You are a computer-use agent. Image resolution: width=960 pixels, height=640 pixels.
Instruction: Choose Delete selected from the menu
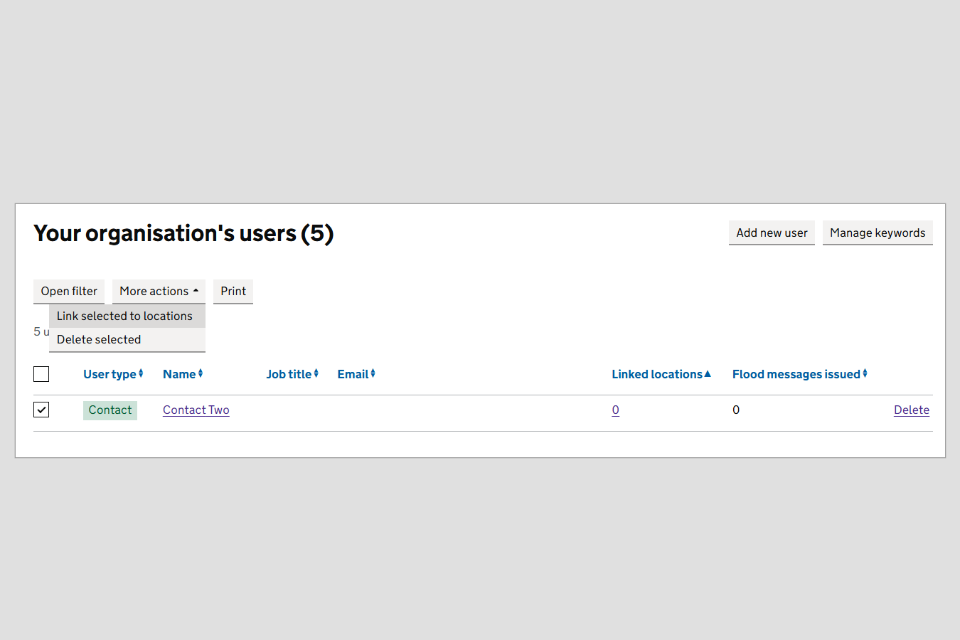pos(99,340)
